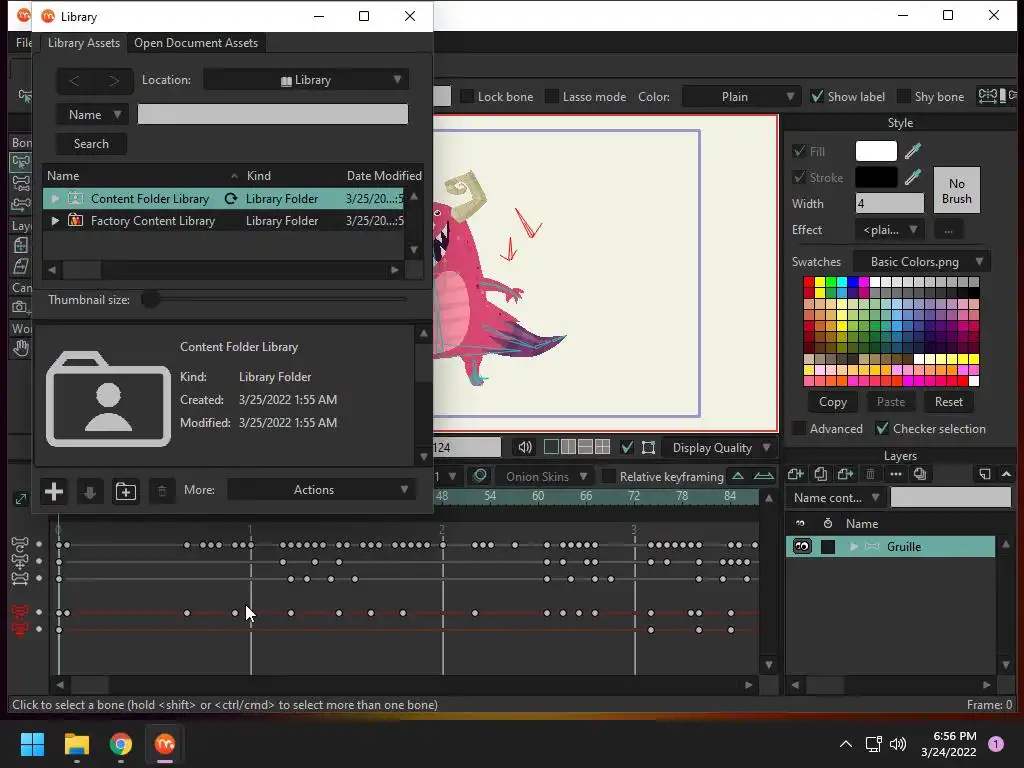Enable the Lock bone checkbox
The height and width of the screenshot is (768, 1024).
[x=467, y=97]
